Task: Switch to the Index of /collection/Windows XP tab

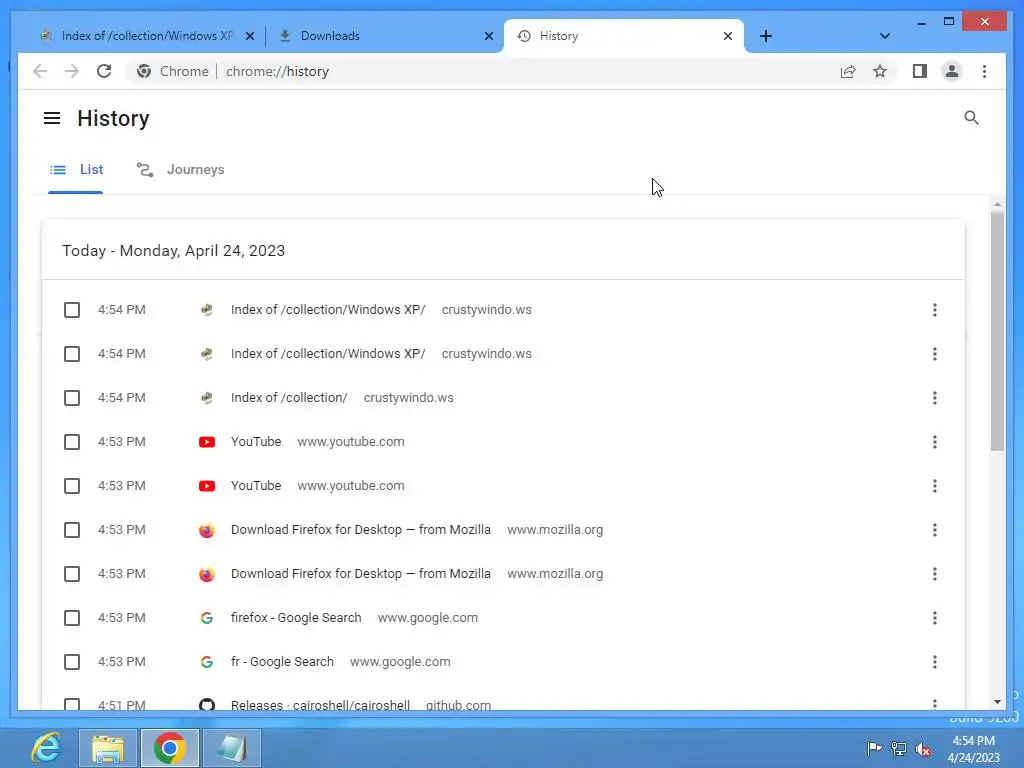Action: point(147,36)
